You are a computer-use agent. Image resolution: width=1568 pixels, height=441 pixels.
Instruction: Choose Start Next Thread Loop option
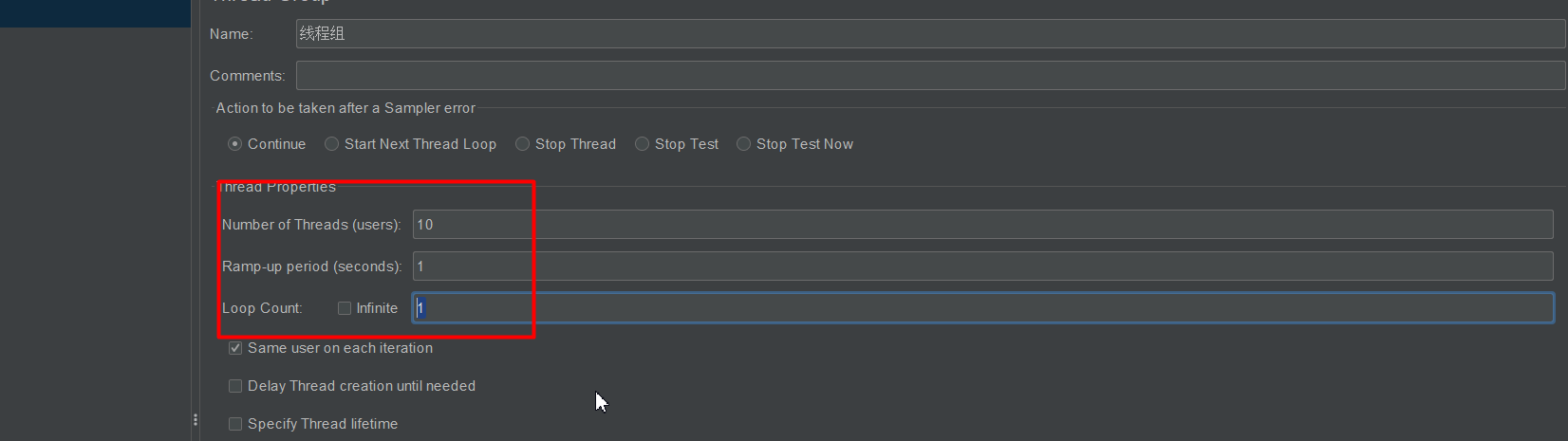[331, 144]
